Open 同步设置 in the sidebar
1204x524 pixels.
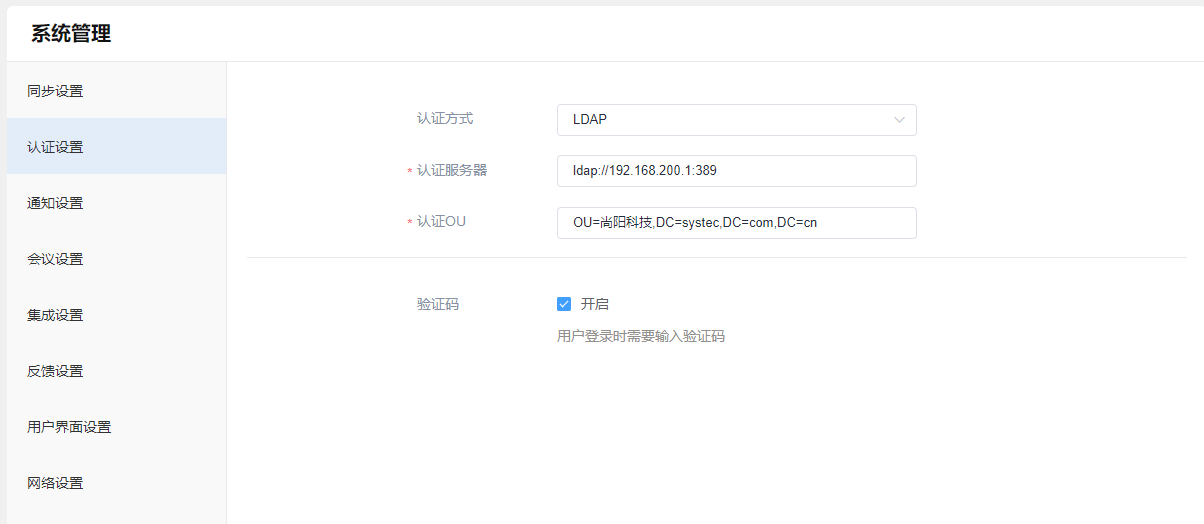(x=55, y=91)
